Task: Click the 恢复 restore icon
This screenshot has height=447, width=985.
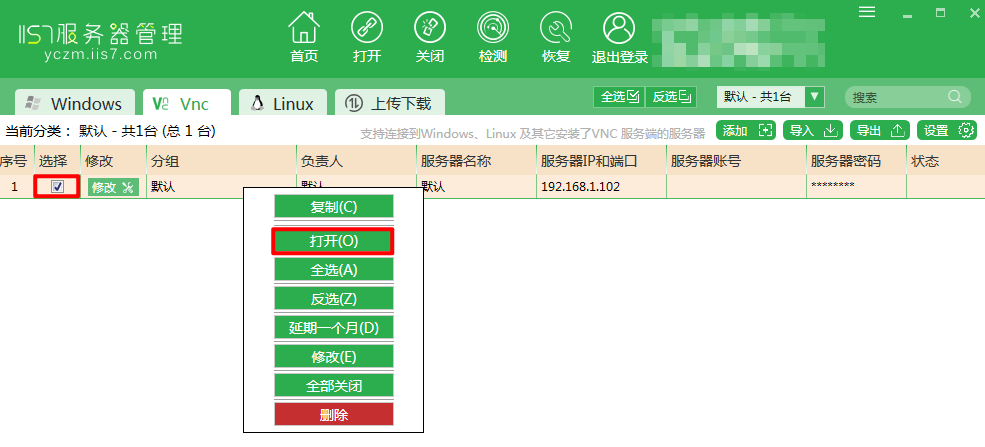Action: click(555, 28)
